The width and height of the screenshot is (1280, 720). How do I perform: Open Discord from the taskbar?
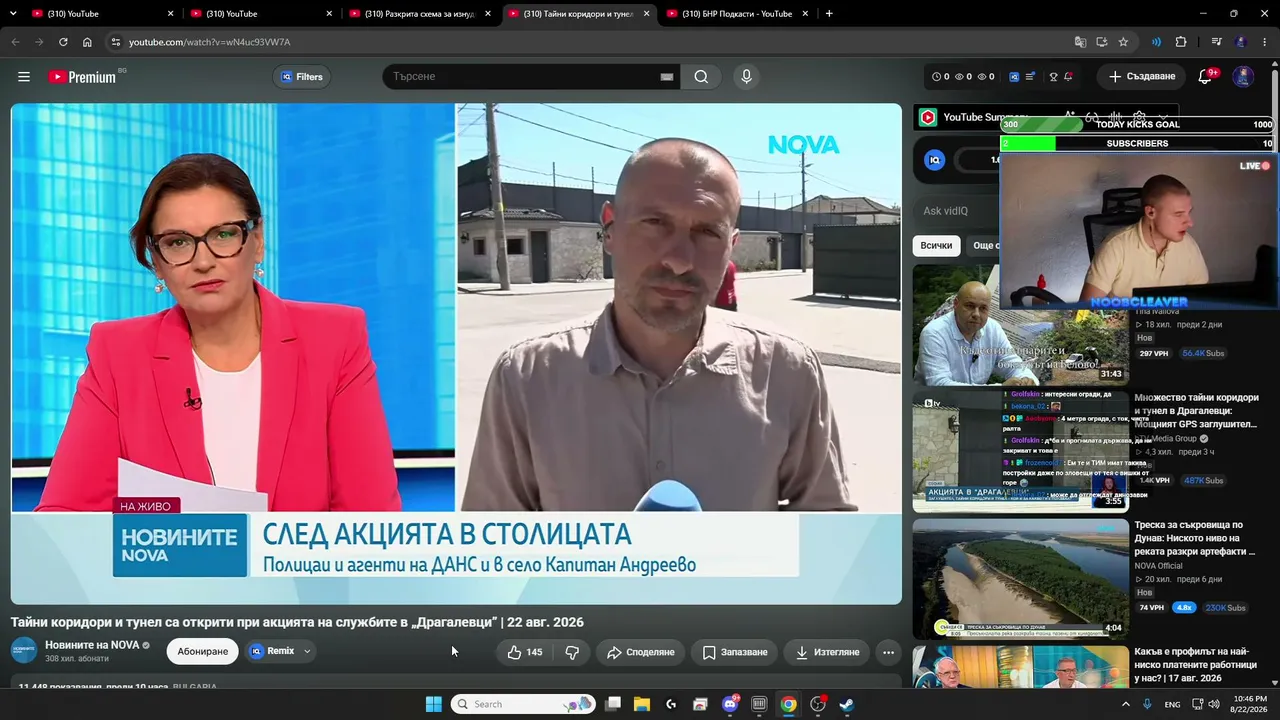[x=730, y=704]
